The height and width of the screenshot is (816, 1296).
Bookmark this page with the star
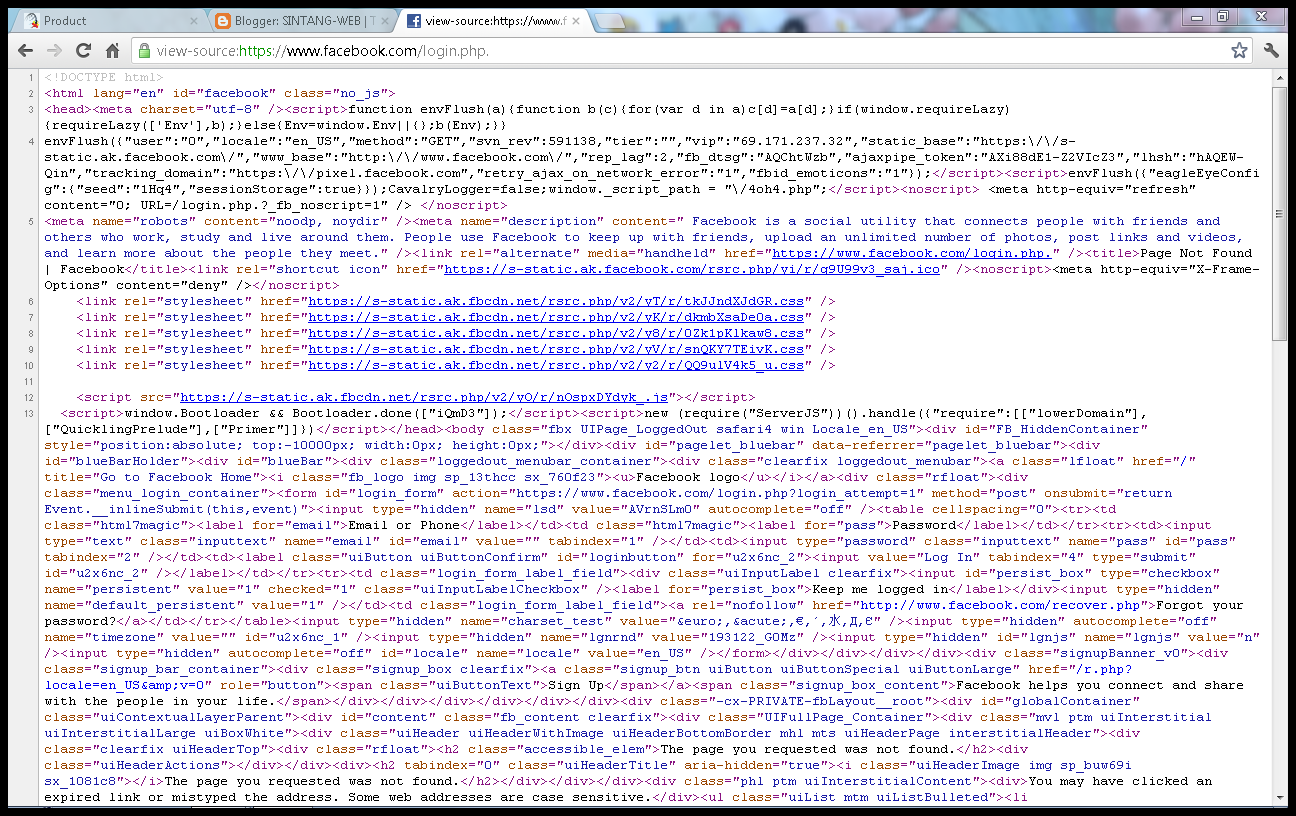[x=1239, y=51]
